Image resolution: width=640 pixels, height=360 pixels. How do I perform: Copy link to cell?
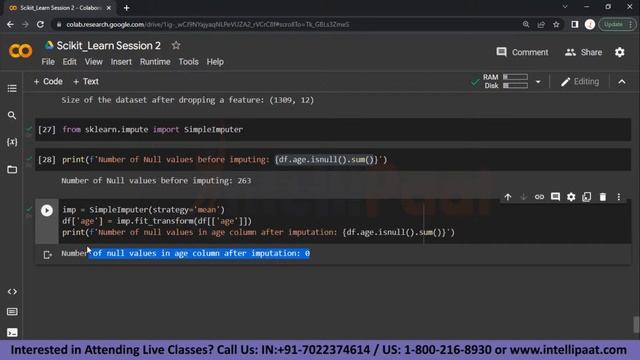coord(539,197)
